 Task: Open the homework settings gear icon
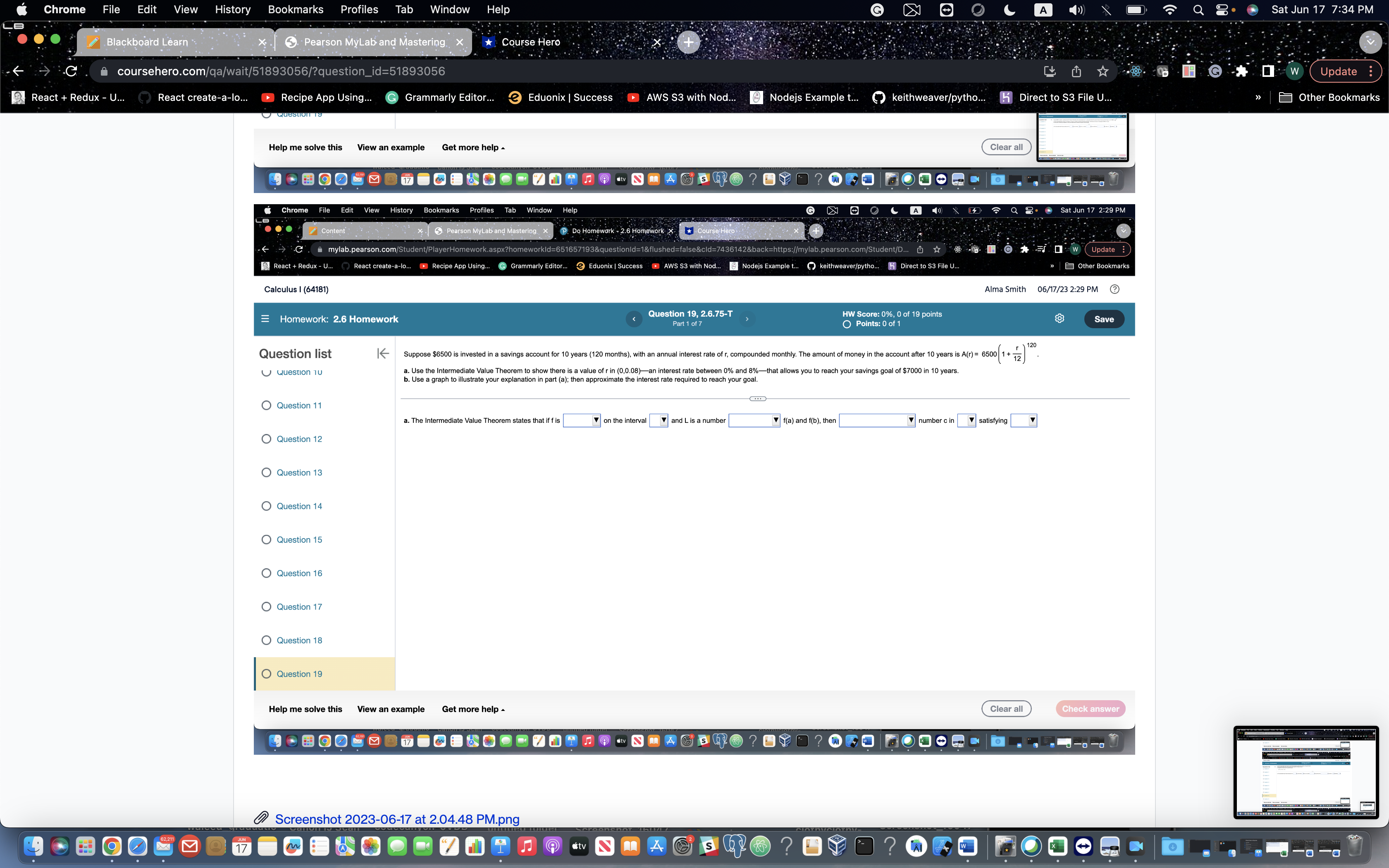tap(1060, 319)
